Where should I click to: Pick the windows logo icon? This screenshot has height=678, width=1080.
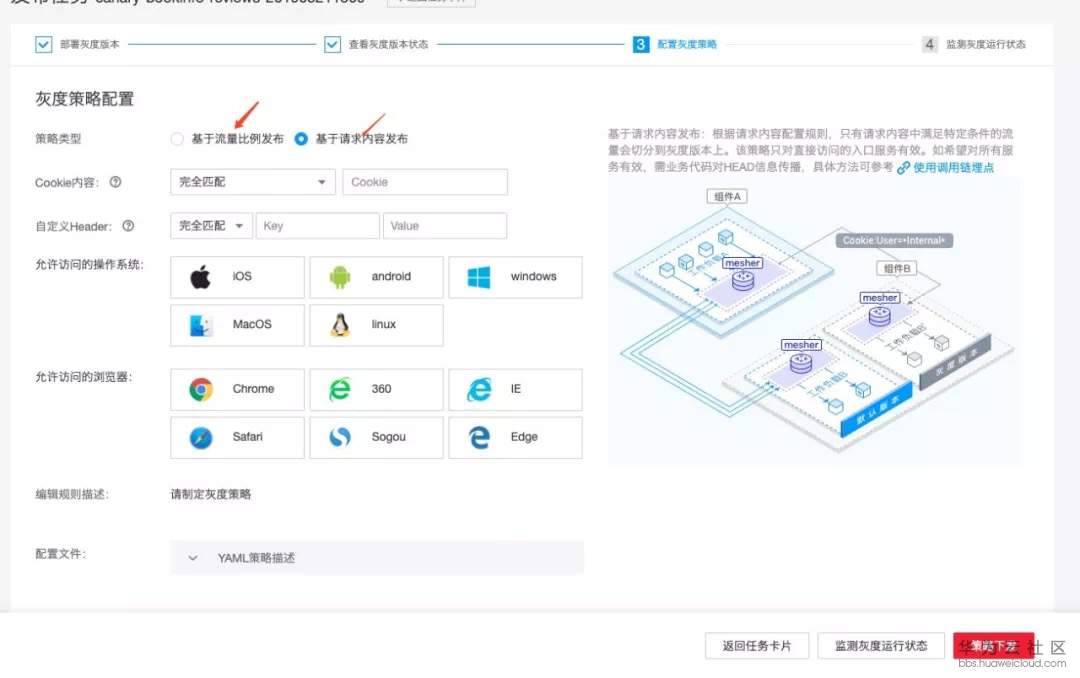(479, 277)
